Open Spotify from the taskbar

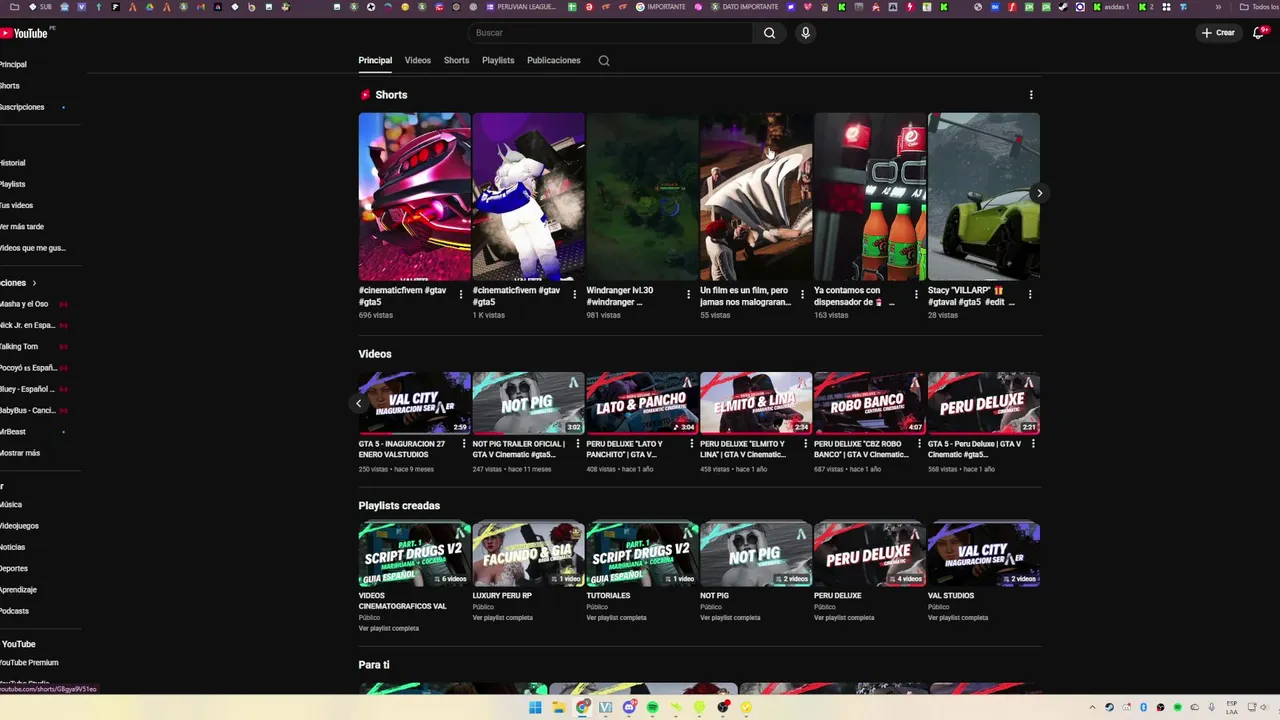652,707
